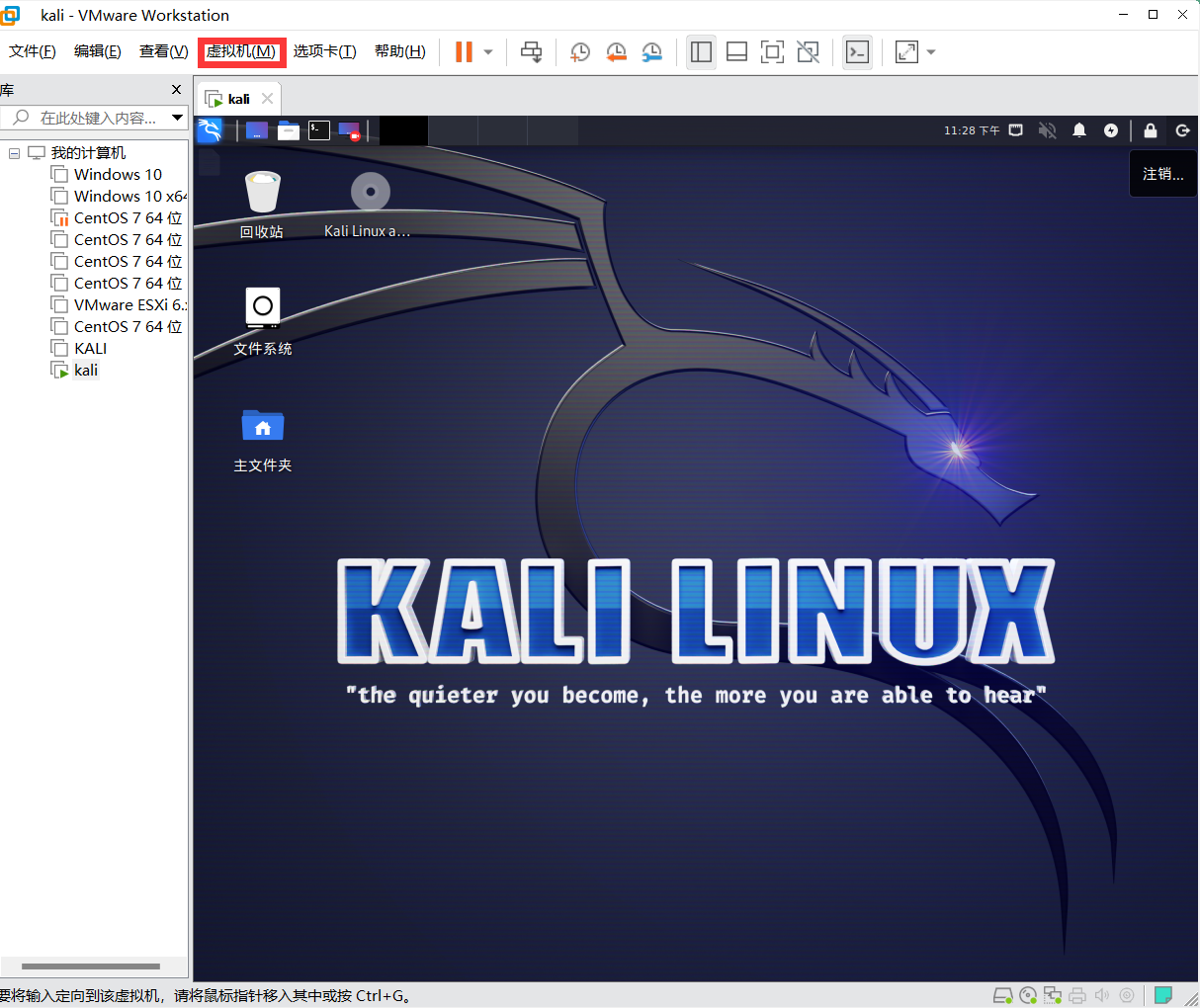Click the CD/DVD status bar icon
Image resolution: width=1200 pixels, height=1008 pixels.
point(1028,995)
